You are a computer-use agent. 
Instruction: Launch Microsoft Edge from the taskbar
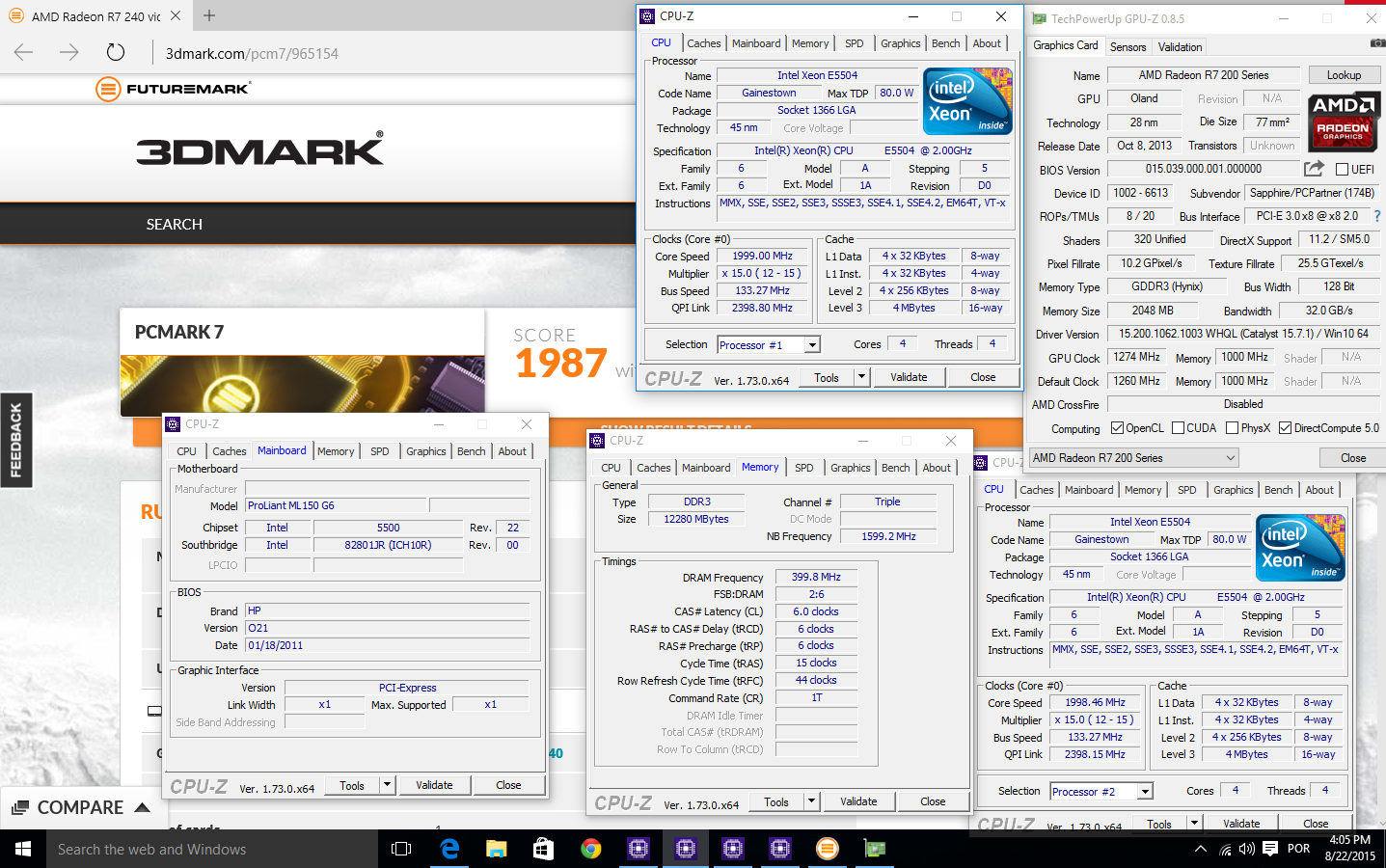pyautogui.click(x=449, y=849)
